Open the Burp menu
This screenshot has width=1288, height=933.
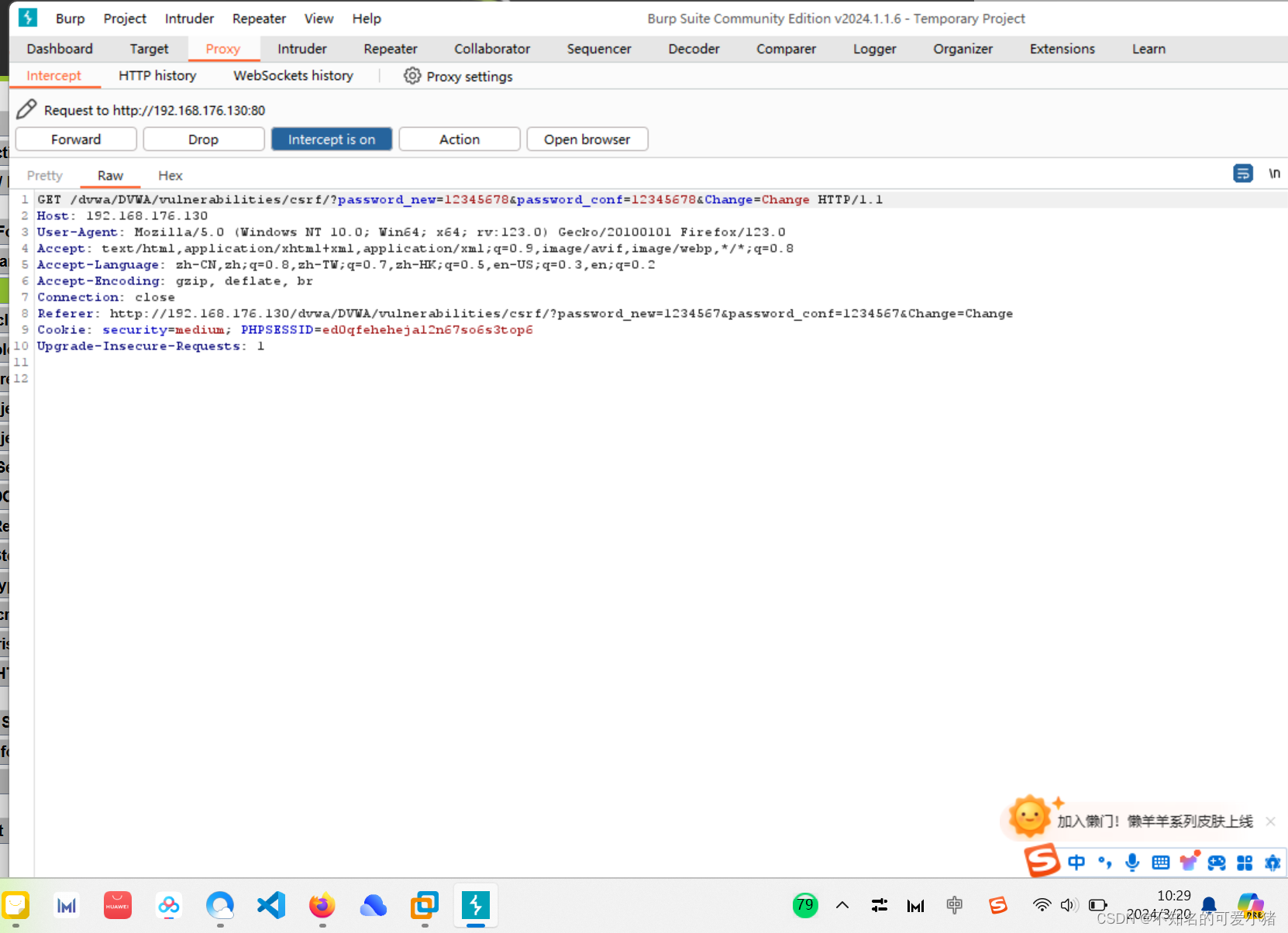pyautogui.click(x=70, y=18)
